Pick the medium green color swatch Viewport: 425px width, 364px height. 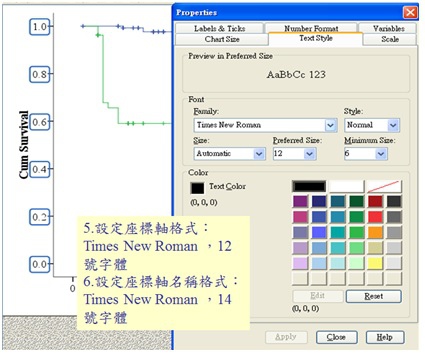pos(356,232)
